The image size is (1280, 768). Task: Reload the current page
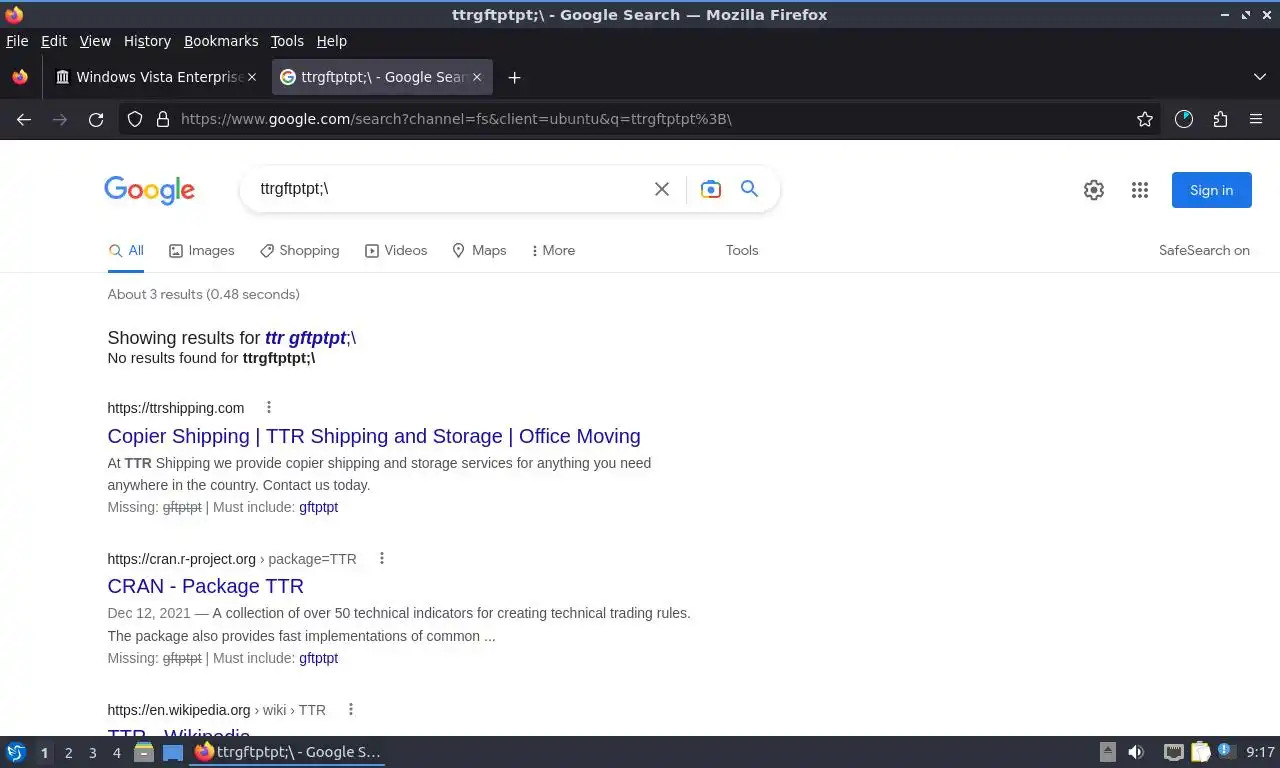pos(96,119)
